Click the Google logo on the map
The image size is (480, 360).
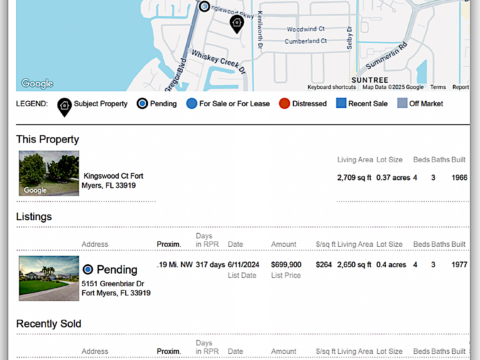click(37, 83)
